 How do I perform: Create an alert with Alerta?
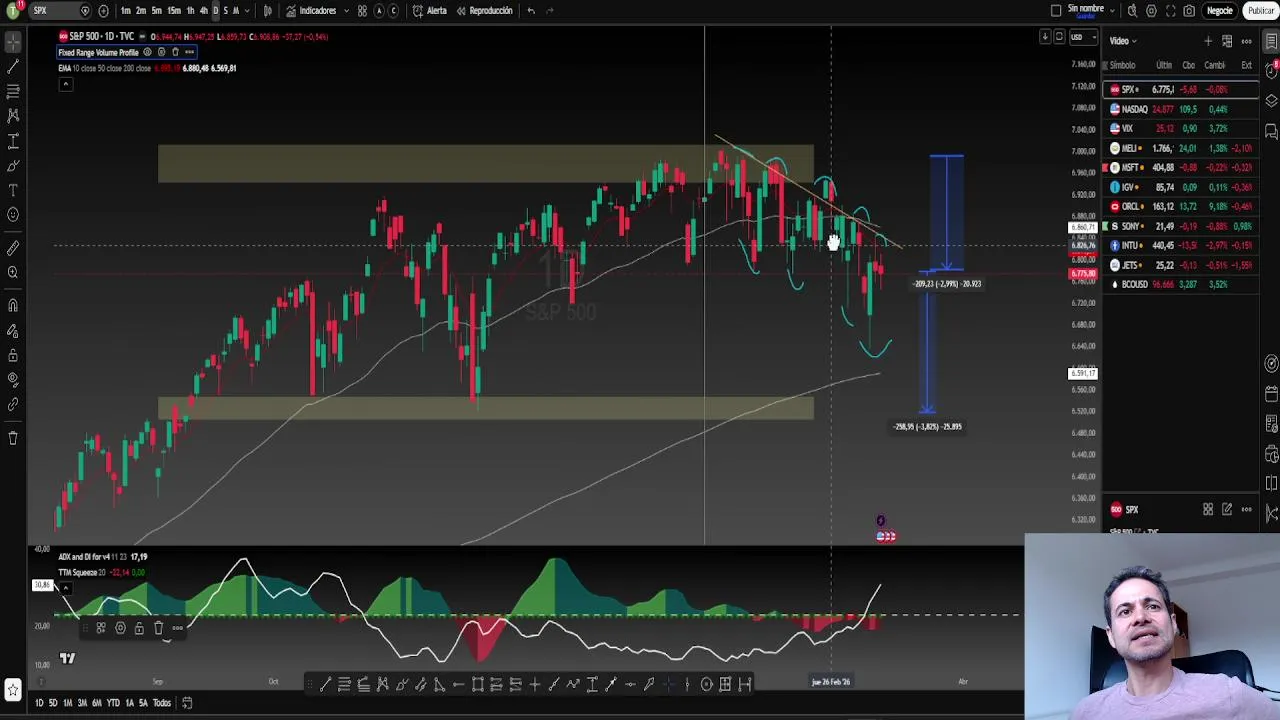pos(430,11)
